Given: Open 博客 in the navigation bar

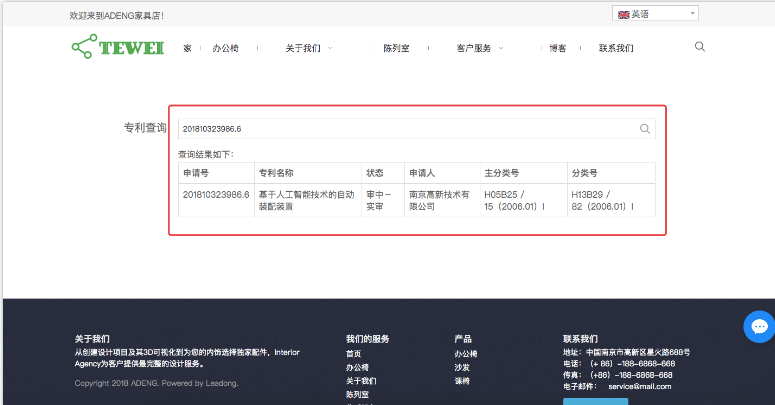Looking at the screenshot, I should coord(558,48).
